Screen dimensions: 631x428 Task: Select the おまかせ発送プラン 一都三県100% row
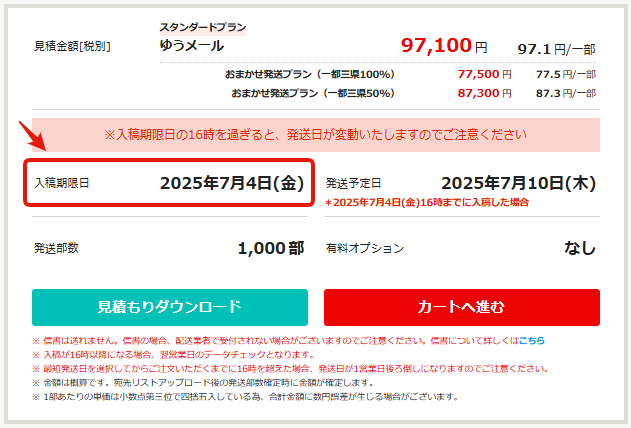click(x=410, y=74)
